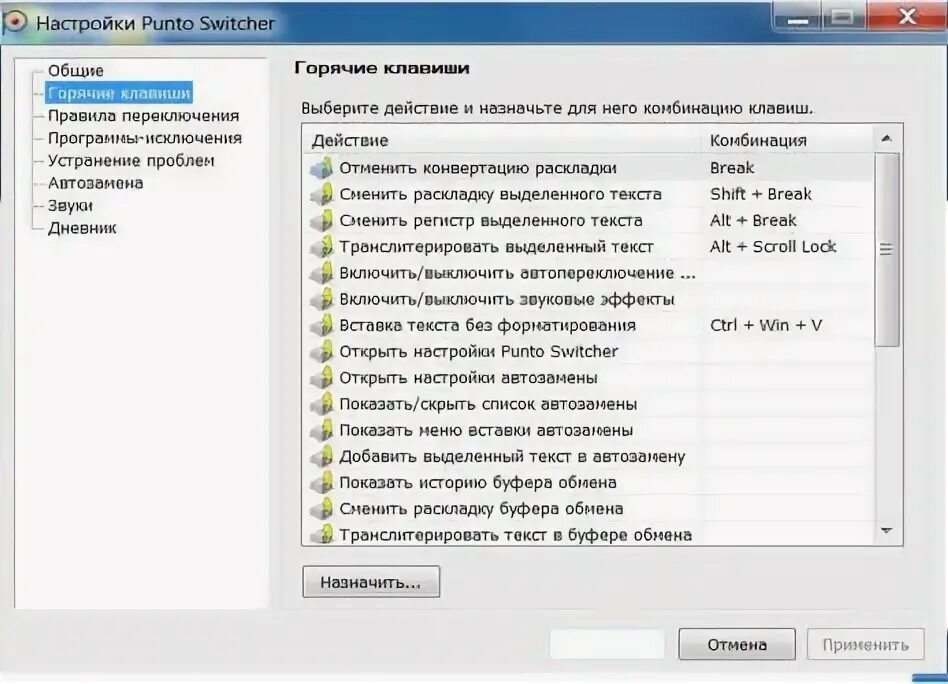Open the "Общие" settings section
Viewport: 948px width, 684px height.
click(x=76, y=71)
